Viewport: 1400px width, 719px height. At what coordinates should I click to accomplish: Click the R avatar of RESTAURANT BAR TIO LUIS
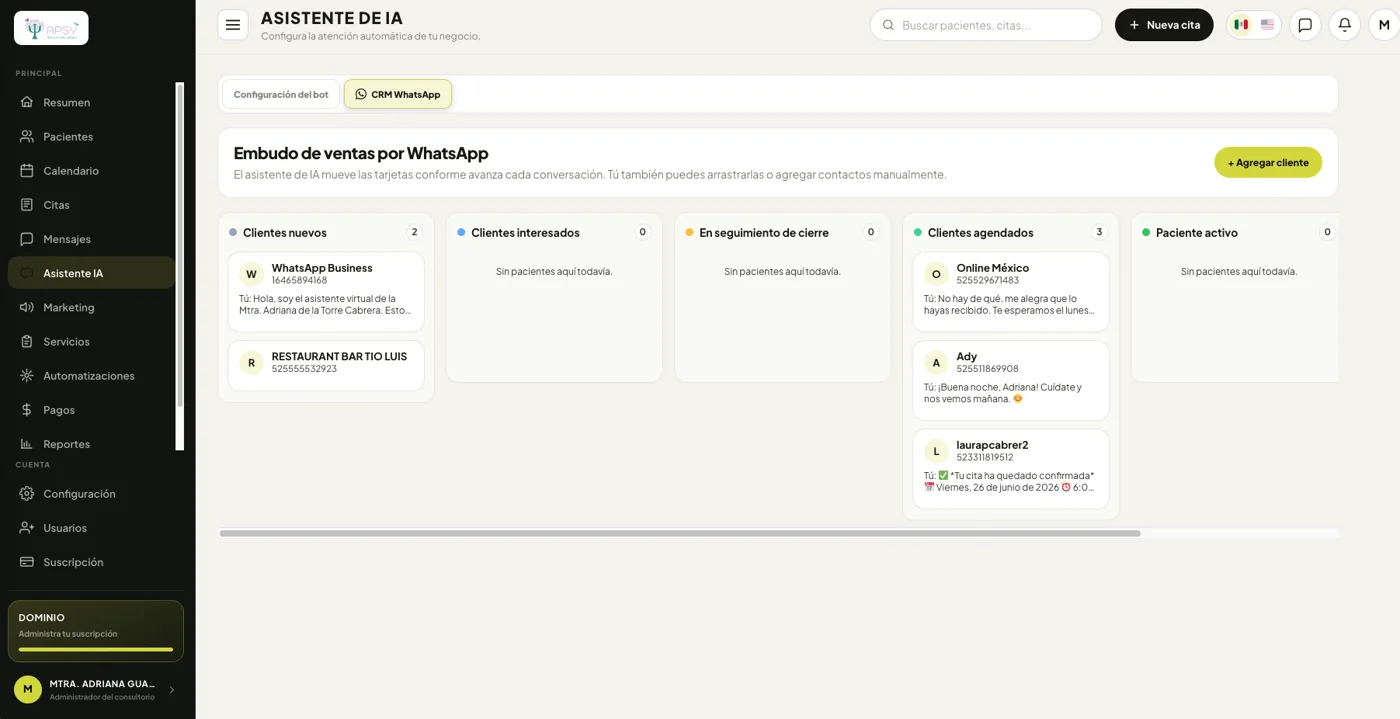click(251, 363)
